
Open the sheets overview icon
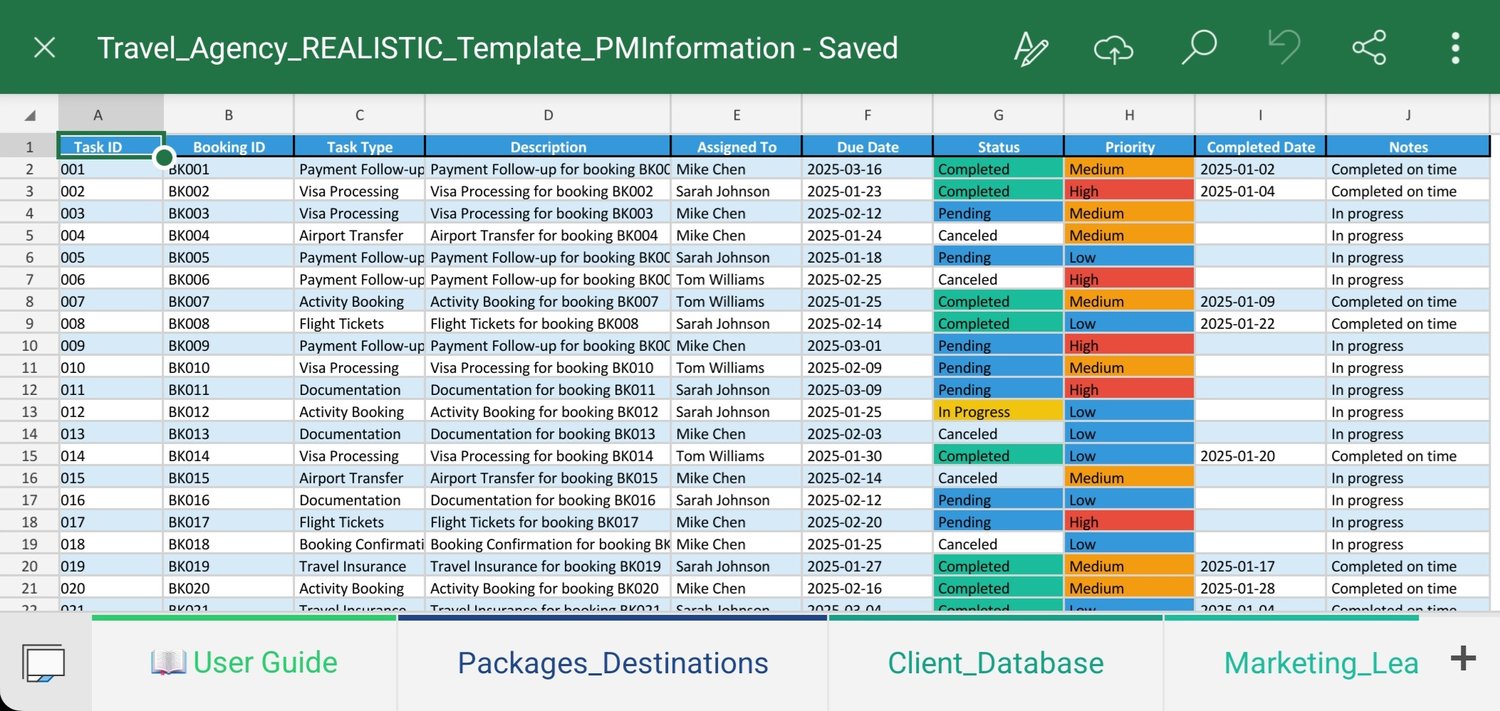tap(44, 662)
